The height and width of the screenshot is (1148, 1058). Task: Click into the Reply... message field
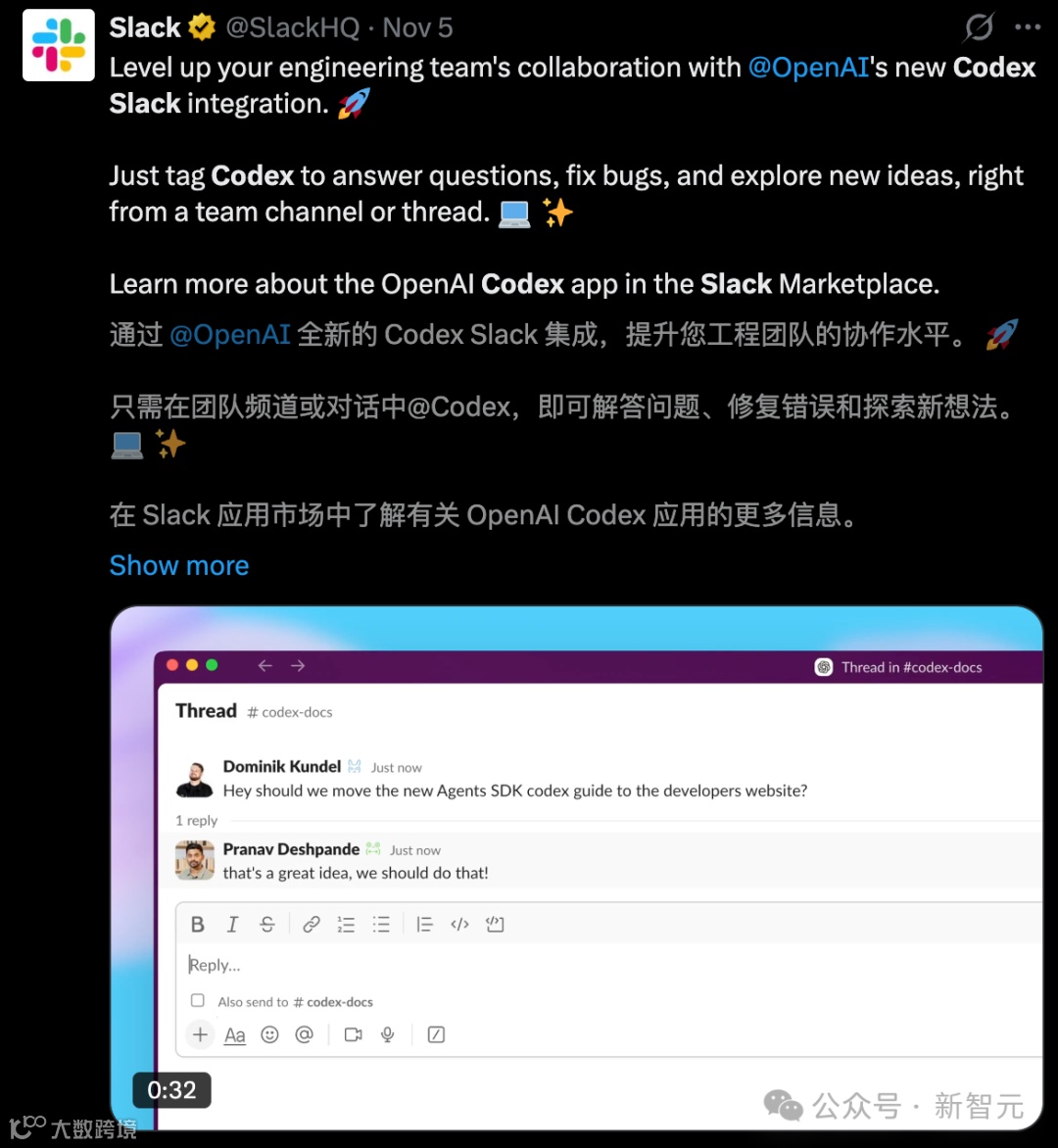coord(609,965)
